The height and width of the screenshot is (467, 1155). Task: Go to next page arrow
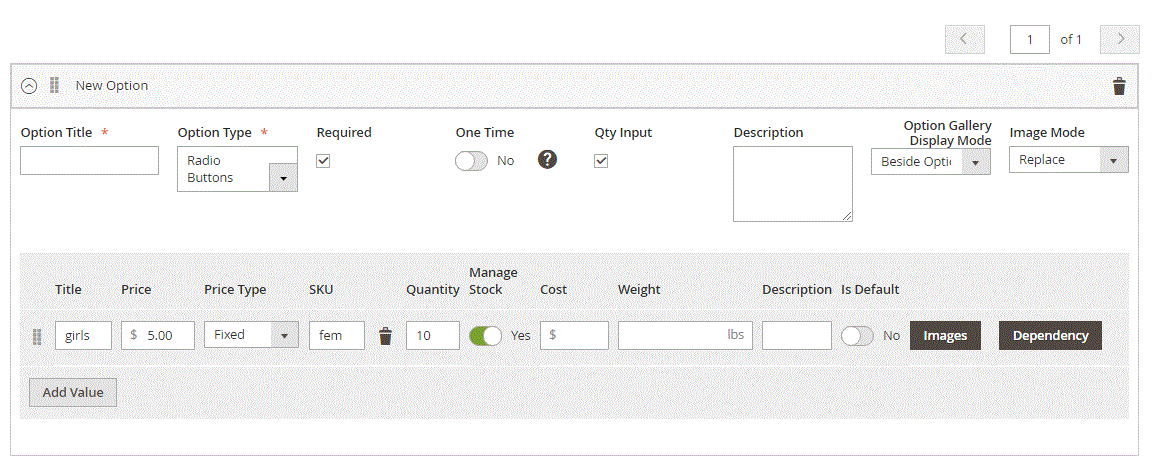1120,39
